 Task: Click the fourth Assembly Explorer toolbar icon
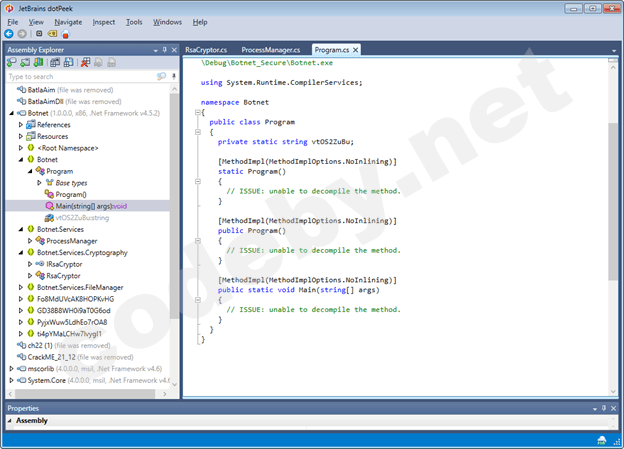coord(54,63)
